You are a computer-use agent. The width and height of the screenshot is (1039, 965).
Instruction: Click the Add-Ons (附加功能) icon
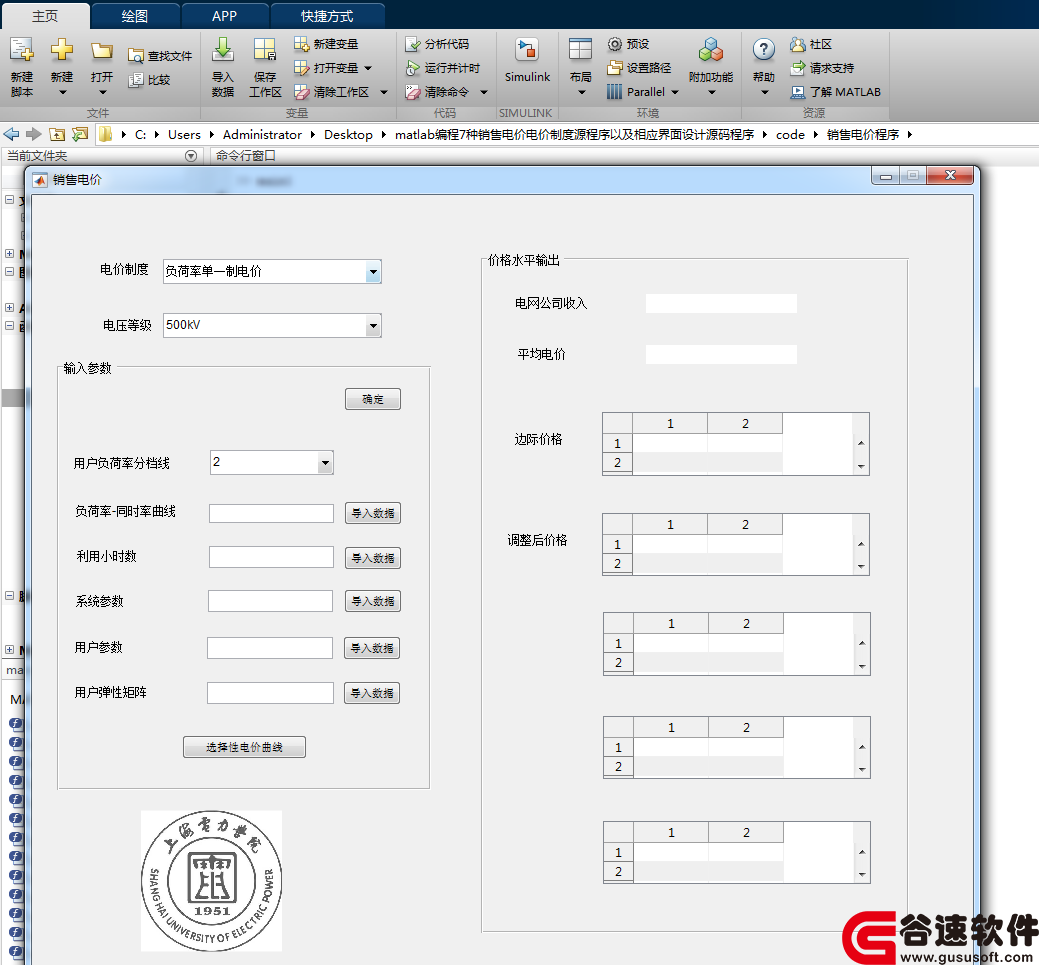[x=711, y=50]
